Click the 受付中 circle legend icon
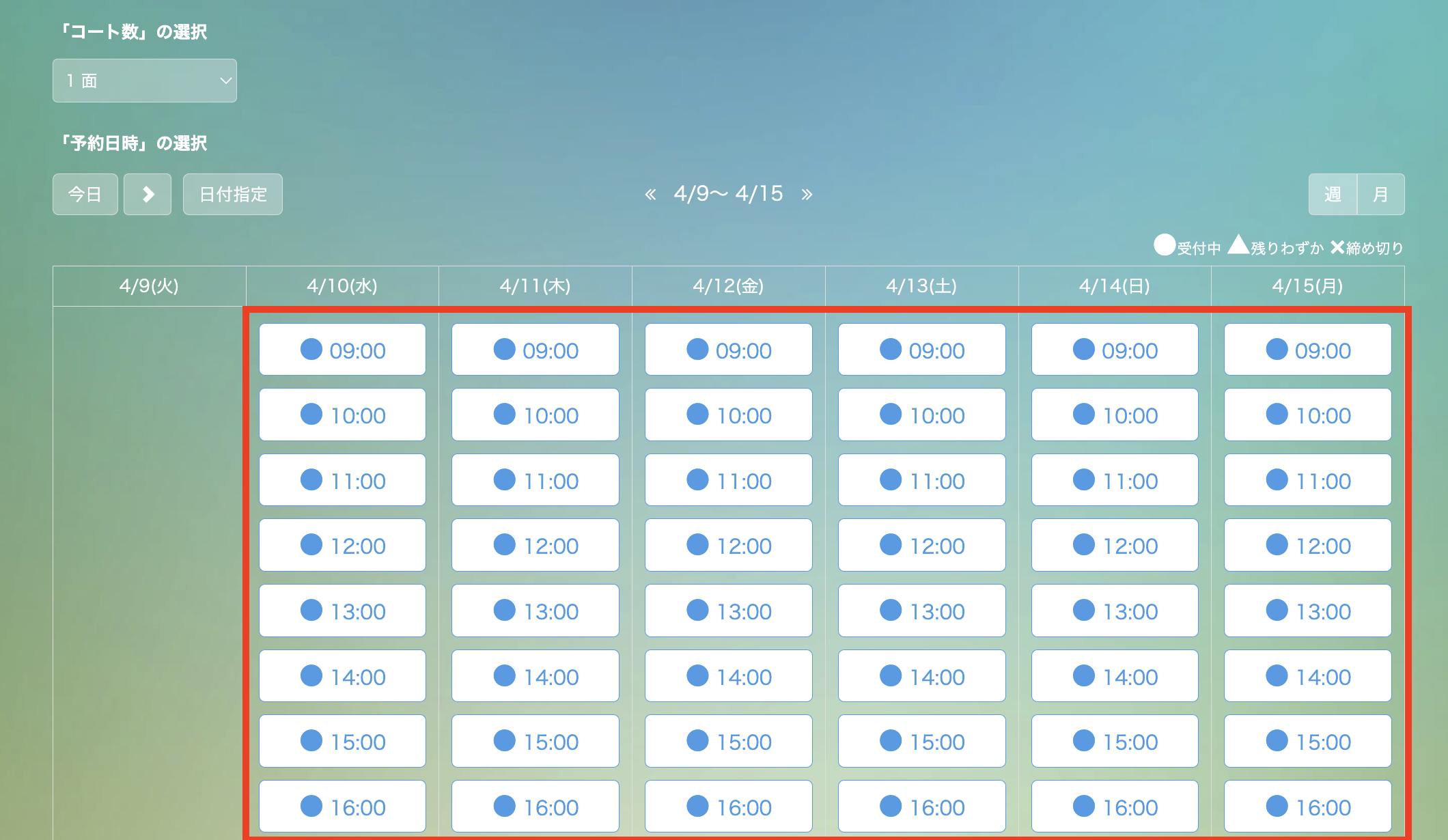Viewport: 1448px width, 840px height. [1165, 245]
